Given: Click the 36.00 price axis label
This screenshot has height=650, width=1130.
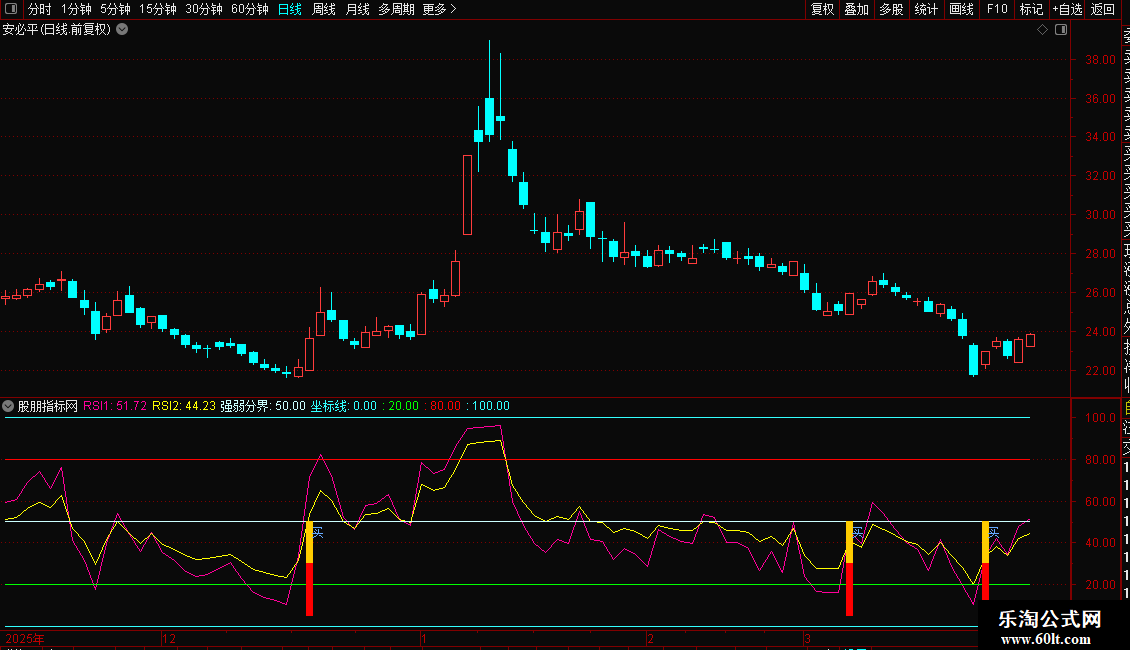Looking at the screenshot, I should (1100, 99).
